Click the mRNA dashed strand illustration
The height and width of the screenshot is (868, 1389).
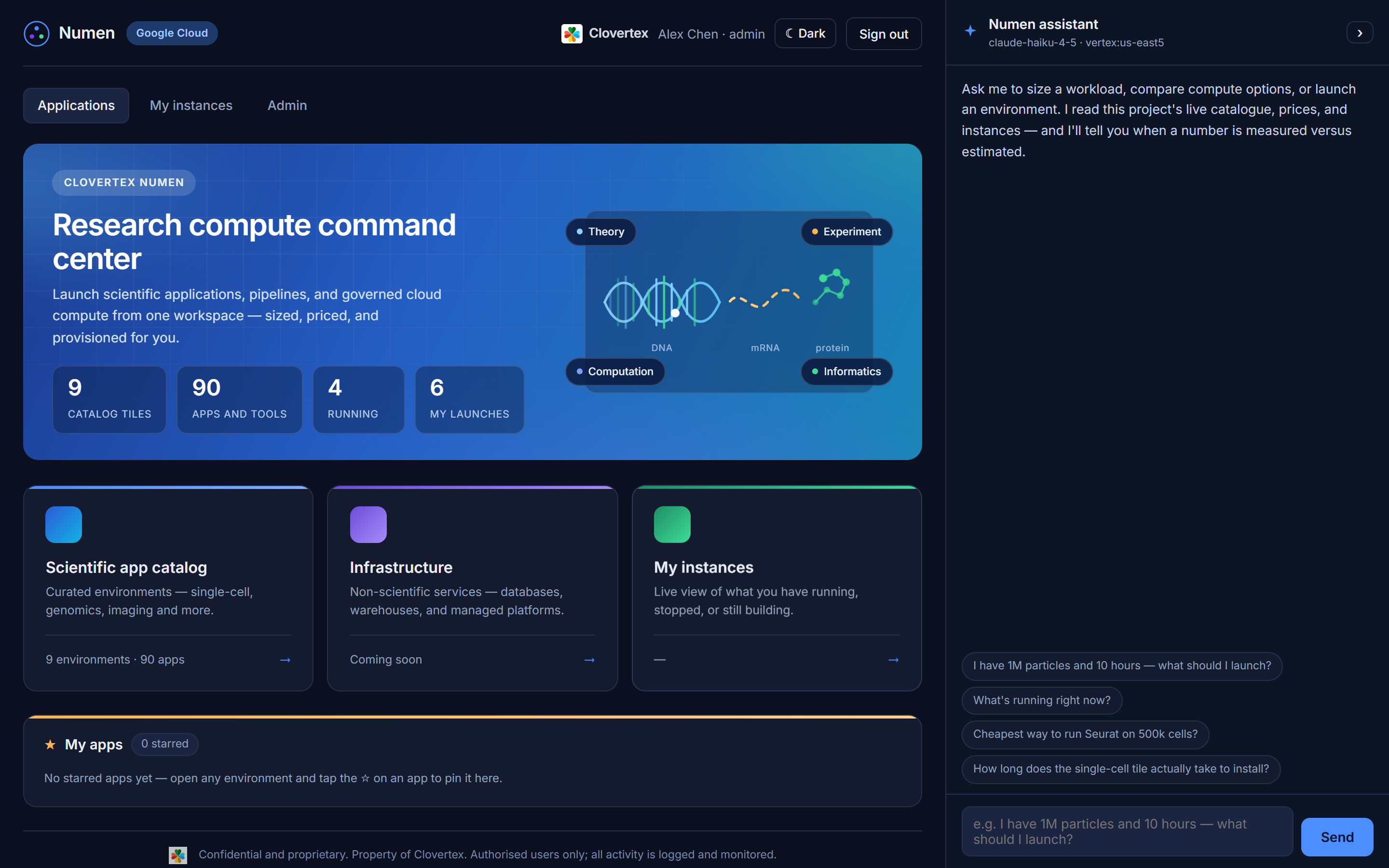(764, 298)
